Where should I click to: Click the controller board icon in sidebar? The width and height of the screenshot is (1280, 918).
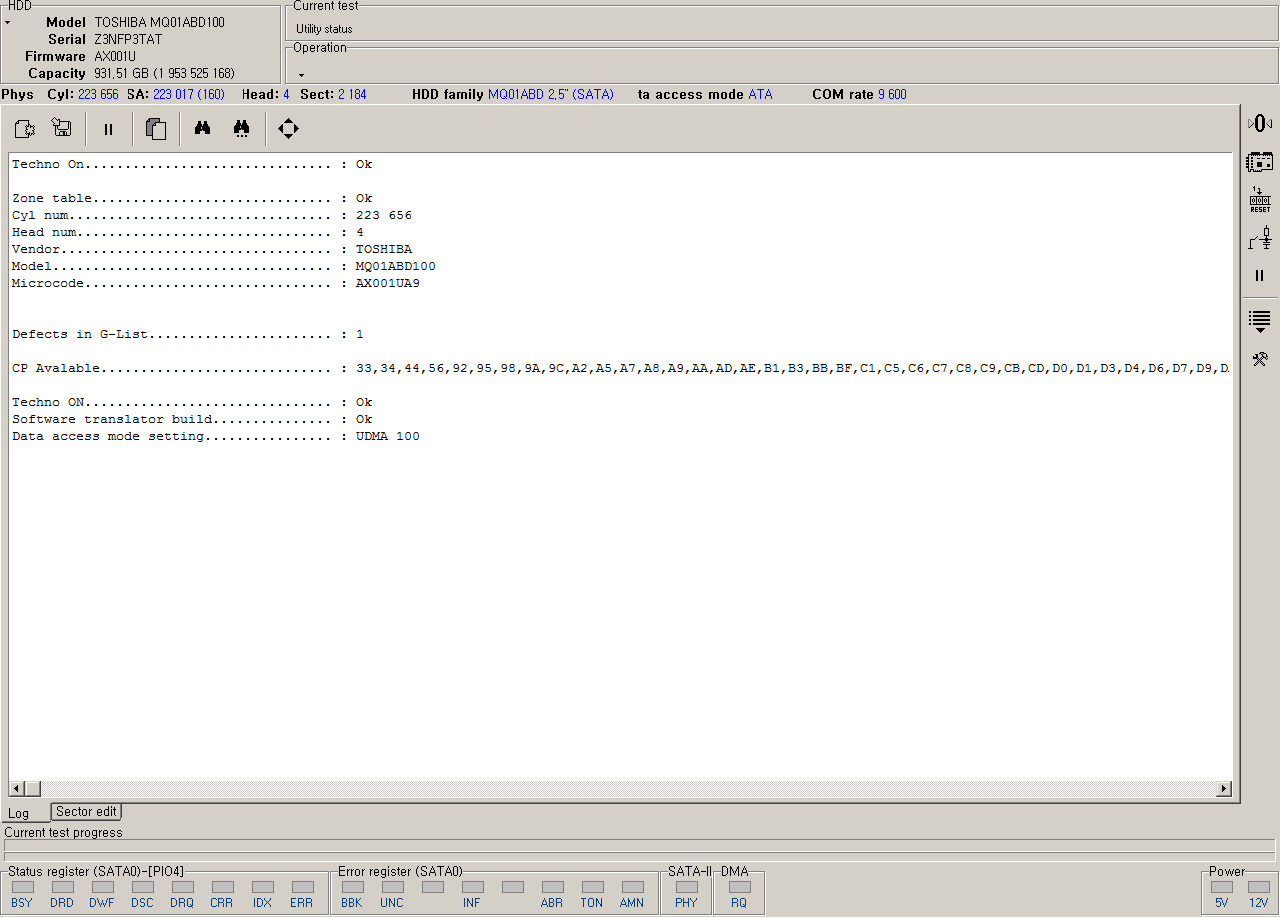pos(1259,161)
